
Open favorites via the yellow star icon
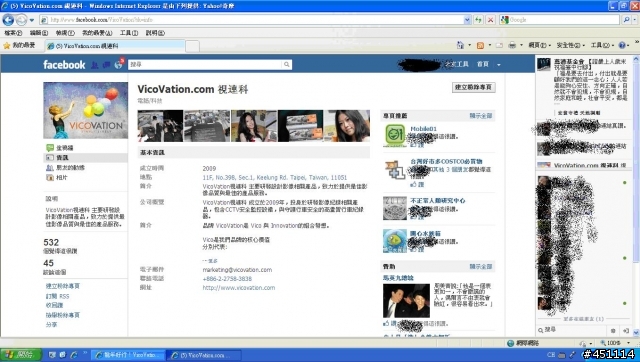click(x=7, y=46)
